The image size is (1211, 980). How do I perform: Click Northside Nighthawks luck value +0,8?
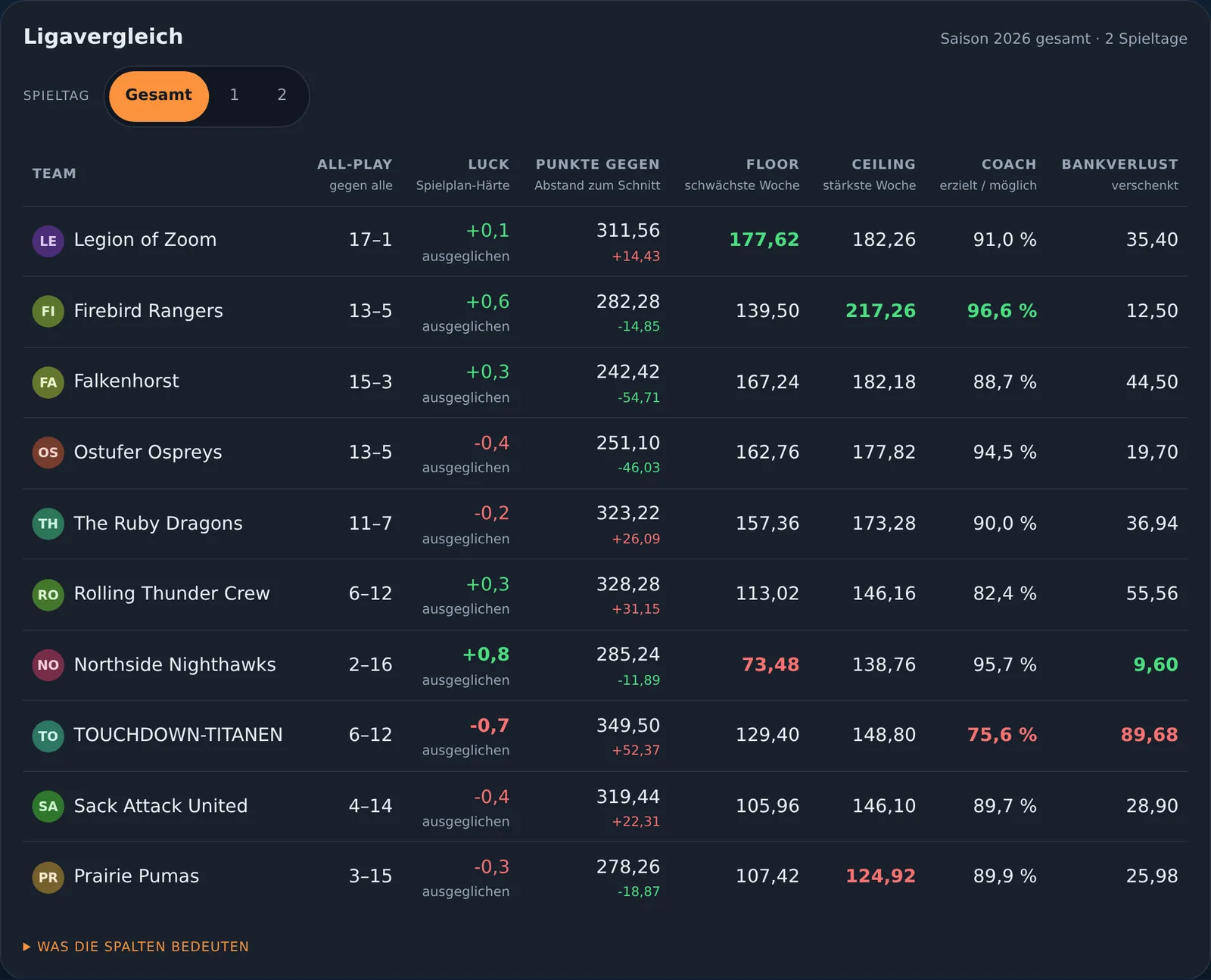pyautogui.click(x=486, y=655)
